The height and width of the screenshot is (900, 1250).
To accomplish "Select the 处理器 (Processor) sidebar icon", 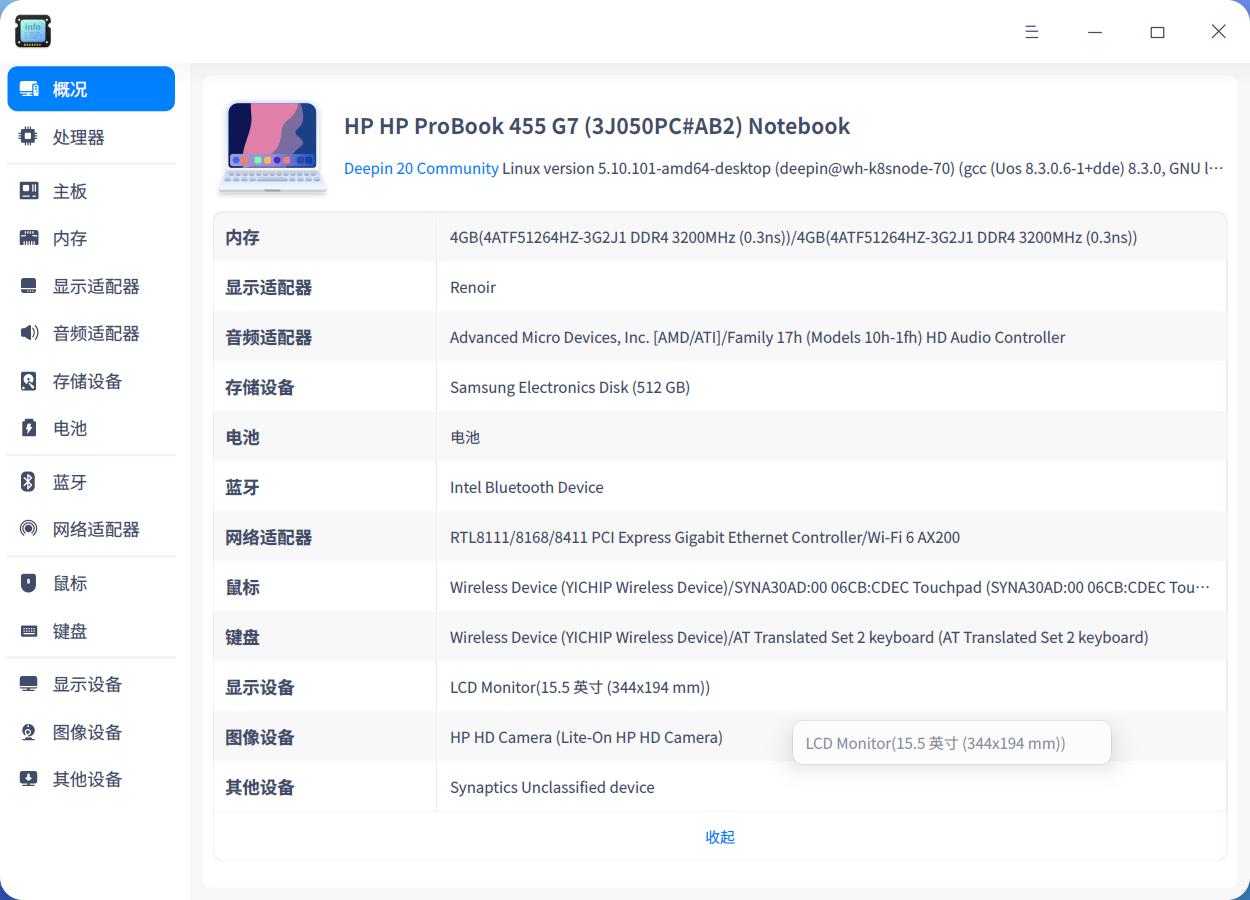I will pyautogui.click(x=29, y=136).
